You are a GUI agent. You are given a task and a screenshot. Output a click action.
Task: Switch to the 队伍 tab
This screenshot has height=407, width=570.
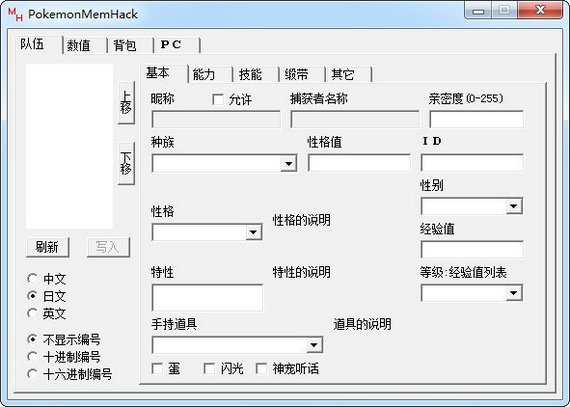click(x=40, y=44)
